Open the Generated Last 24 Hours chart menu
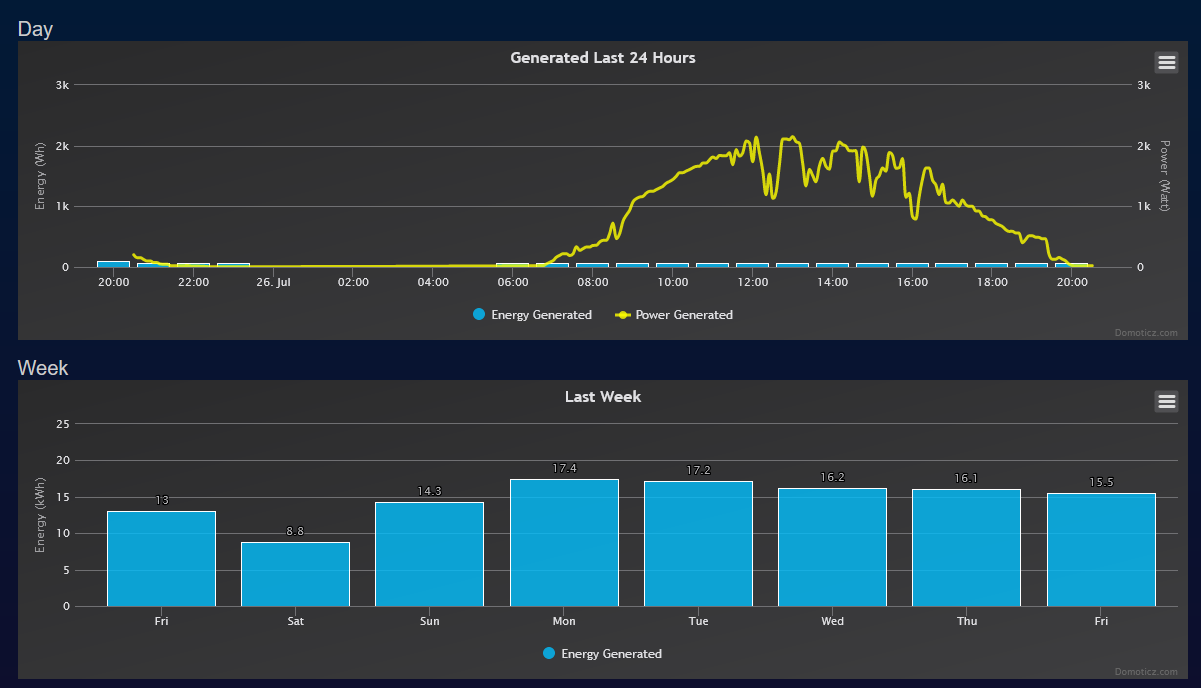 tap(1166, 62)
